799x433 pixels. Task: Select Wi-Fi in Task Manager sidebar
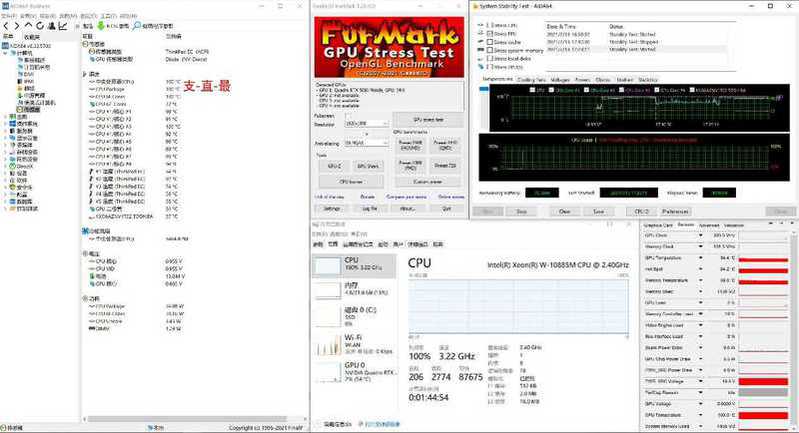pos(354,344)
